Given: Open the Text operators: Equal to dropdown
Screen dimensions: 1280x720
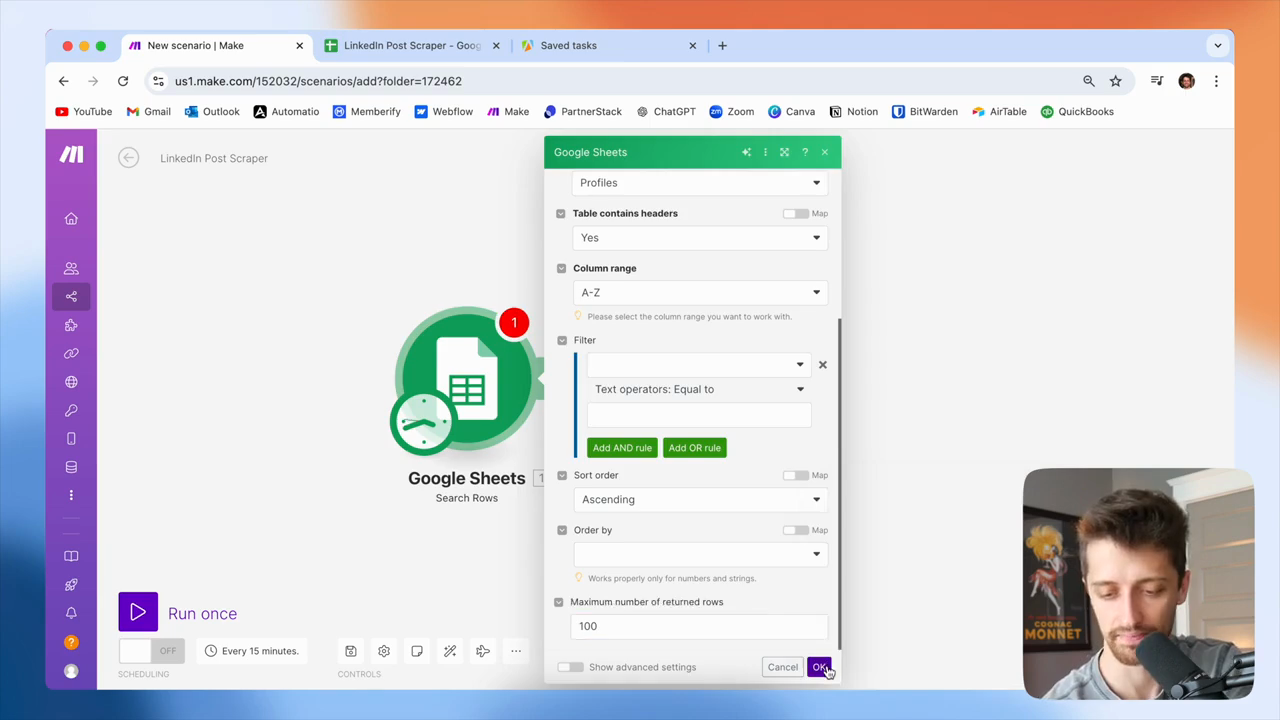Looking at the screenshot, I should click(x=699, y=389).
